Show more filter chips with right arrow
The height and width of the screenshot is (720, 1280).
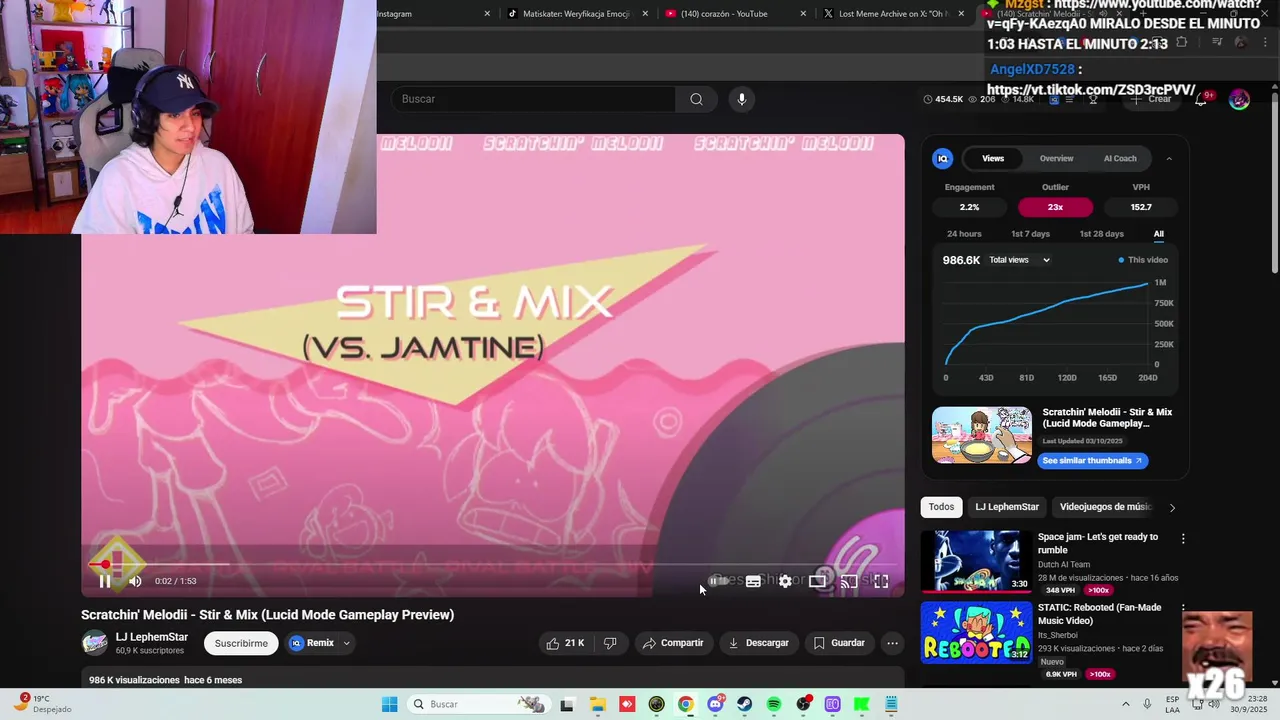point(1172,508)
